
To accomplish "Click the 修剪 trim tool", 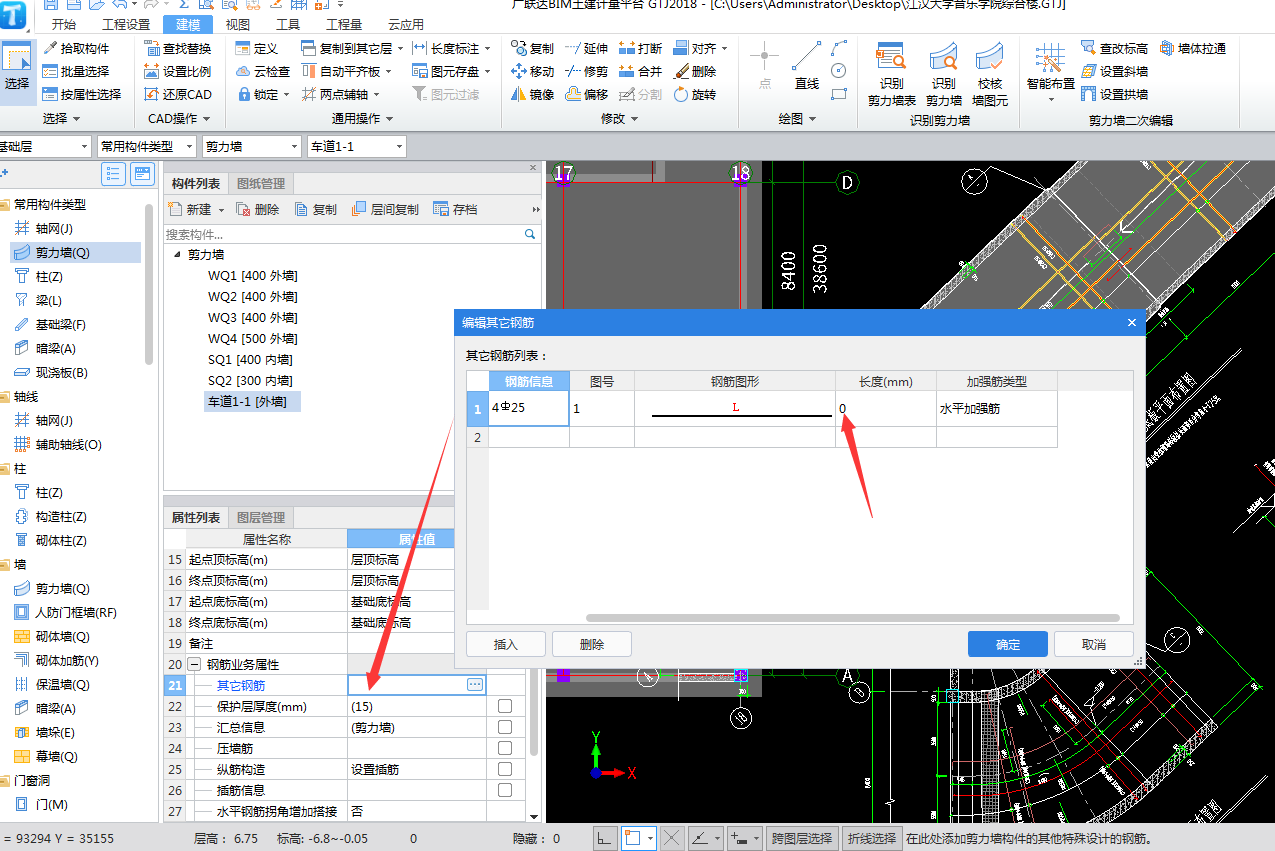I will (x=586, y=71).
